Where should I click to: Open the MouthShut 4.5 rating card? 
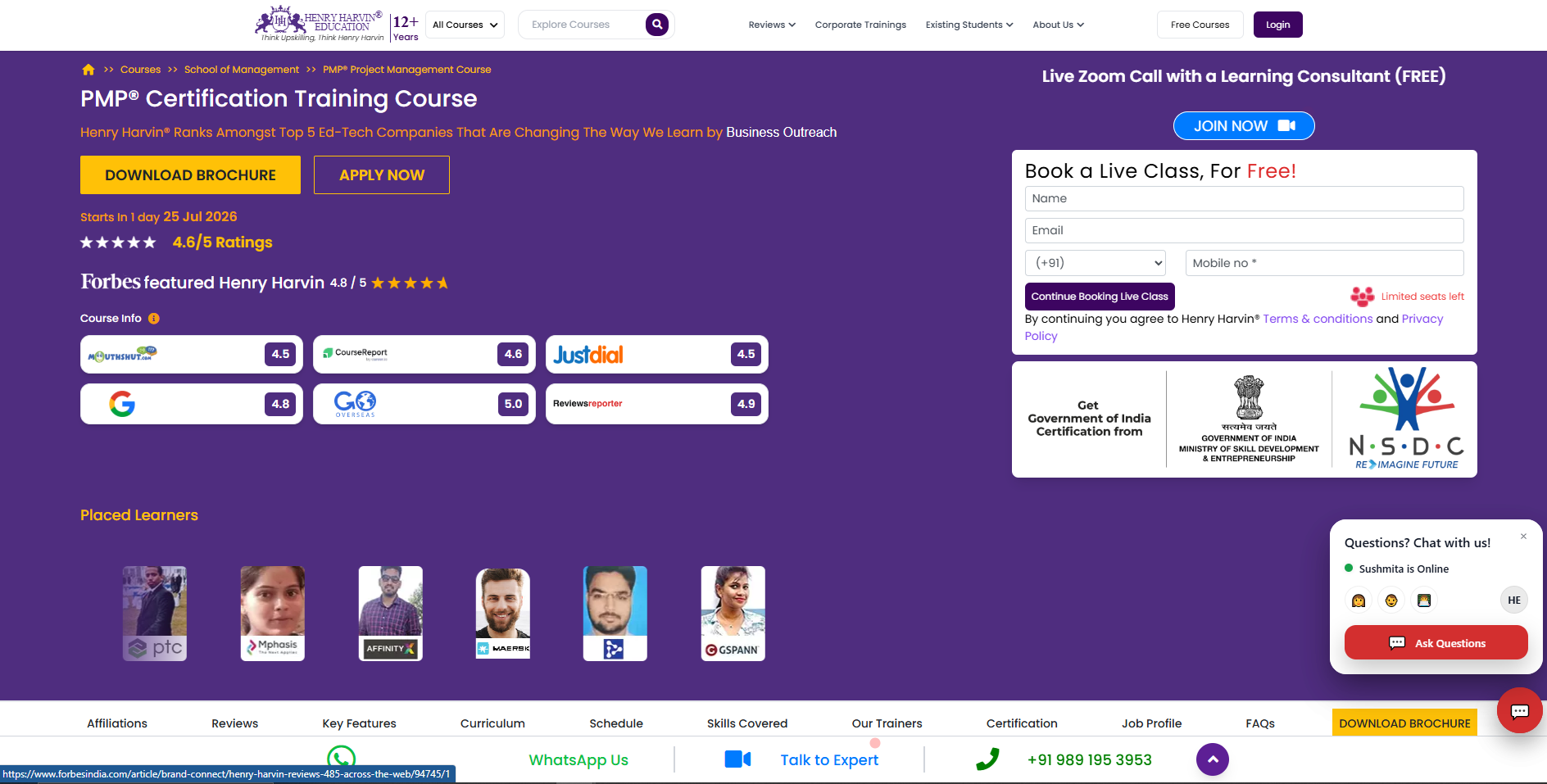[x=192, y=355]
